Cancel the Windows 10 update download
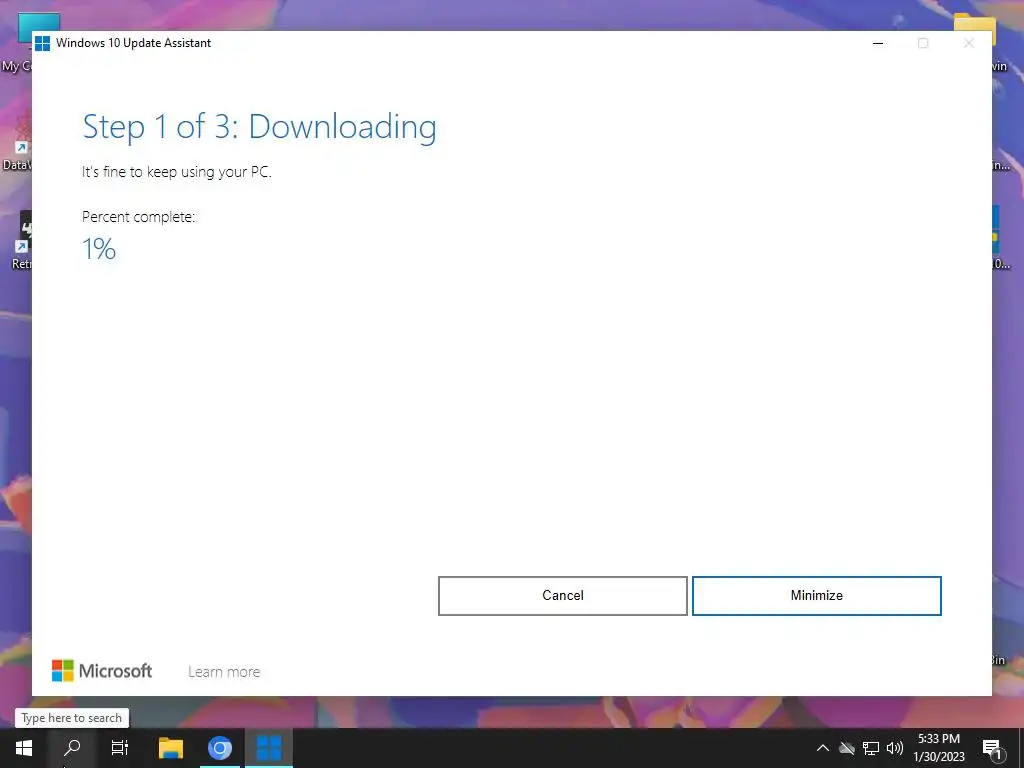 (x=562, y=596)
